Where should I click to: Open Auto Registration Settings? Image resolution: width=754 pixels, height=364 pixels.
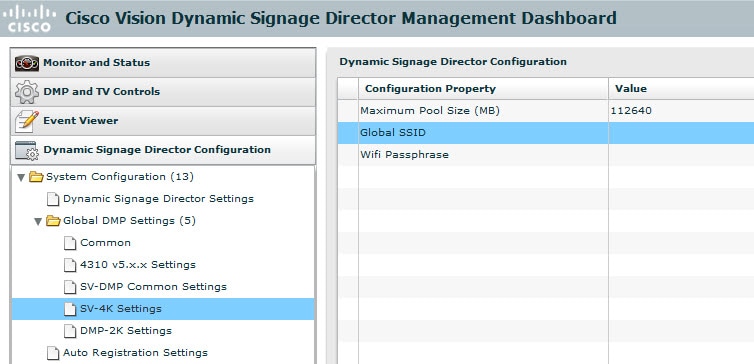(135, 353)
